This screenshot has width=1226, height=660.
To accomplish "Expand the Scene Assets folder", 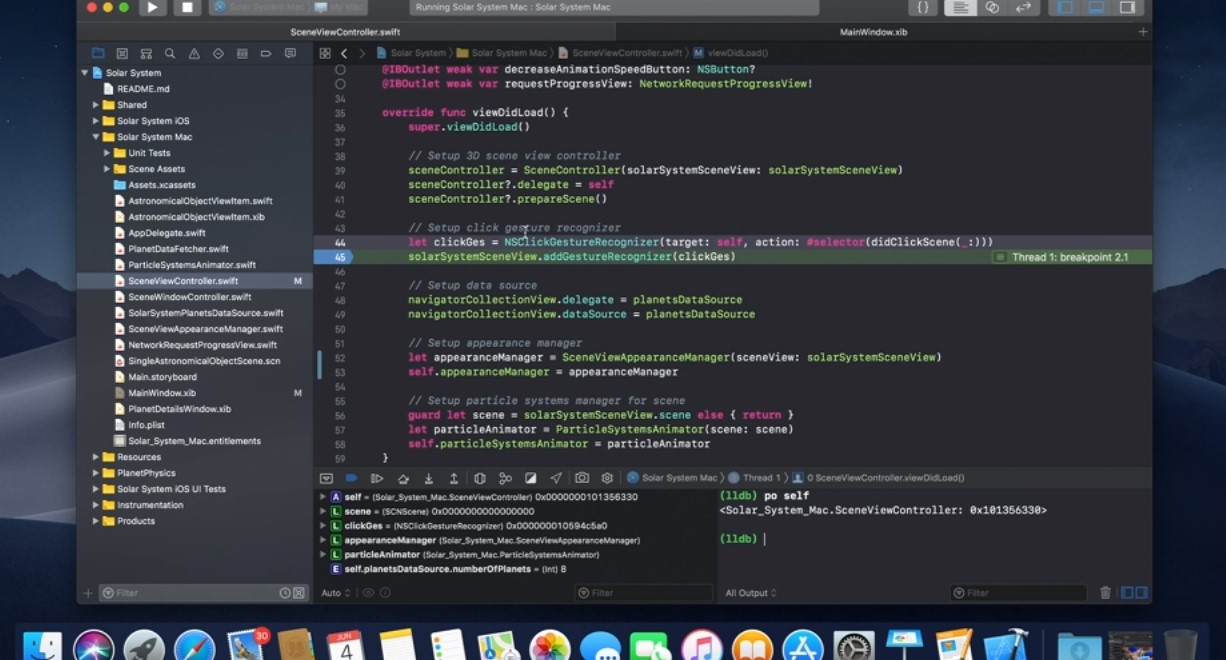I will tap(107, 169).
